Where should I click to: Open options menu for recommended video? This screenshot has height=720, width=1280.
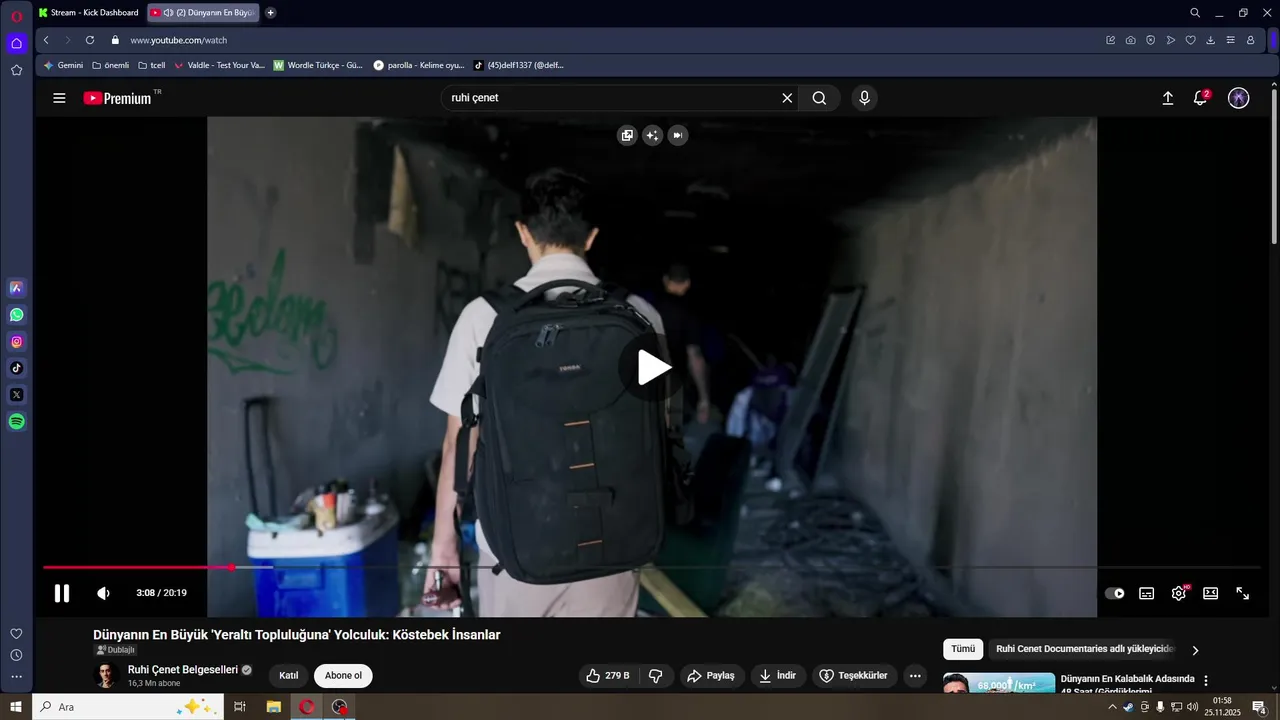(x=1206, y=681)
